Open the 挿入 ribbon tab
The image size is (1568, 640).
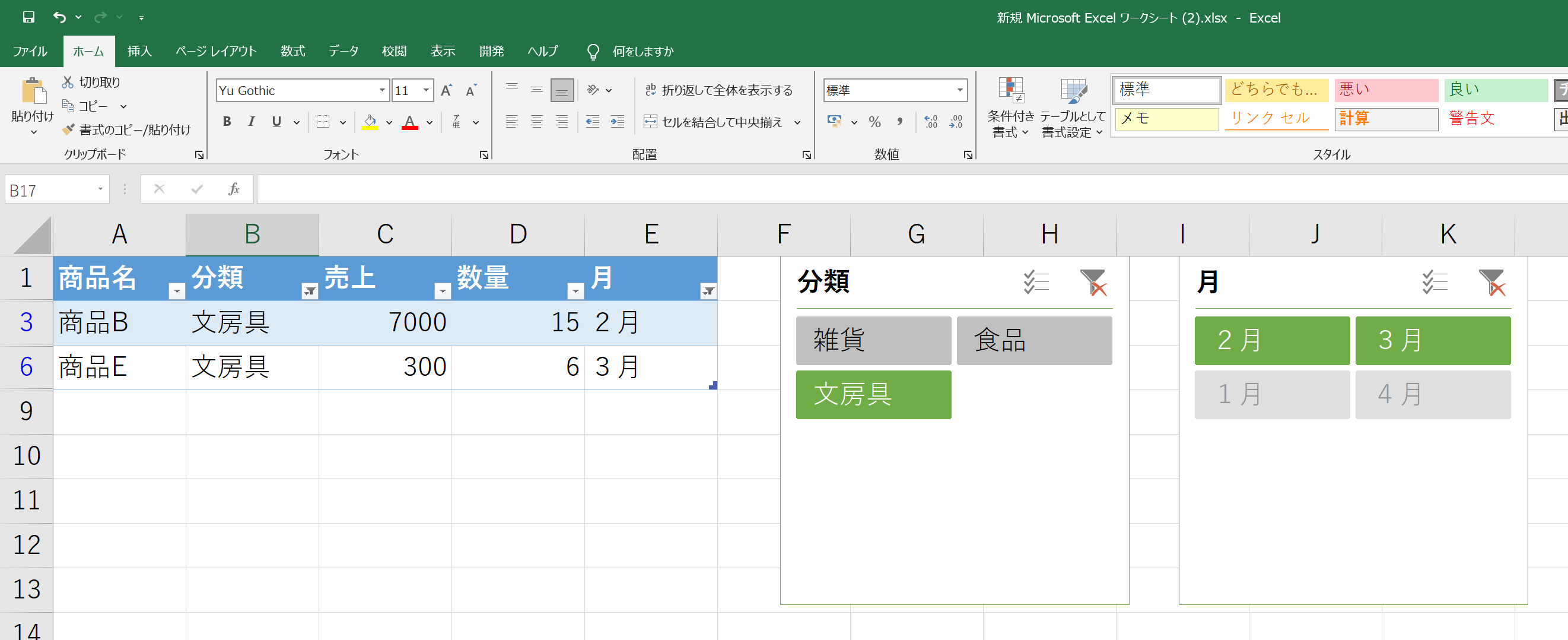139,51
